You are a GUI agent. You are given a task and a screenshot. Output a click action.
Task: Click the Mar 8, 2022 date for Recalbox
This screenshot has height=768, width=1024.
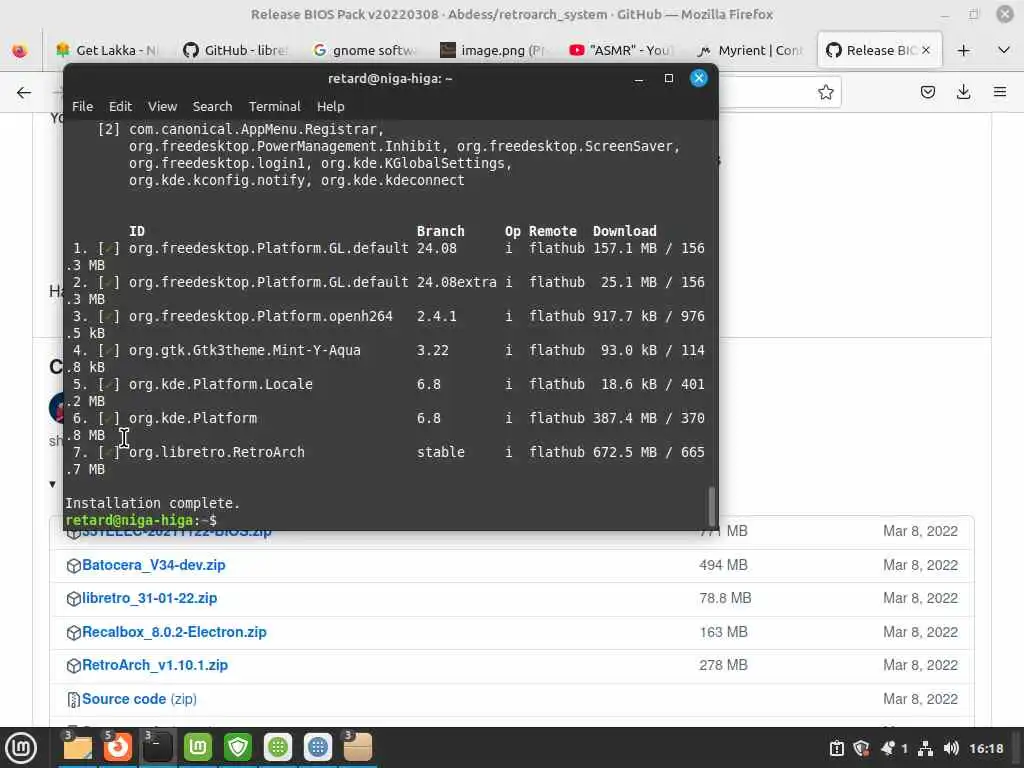[920, 632]
